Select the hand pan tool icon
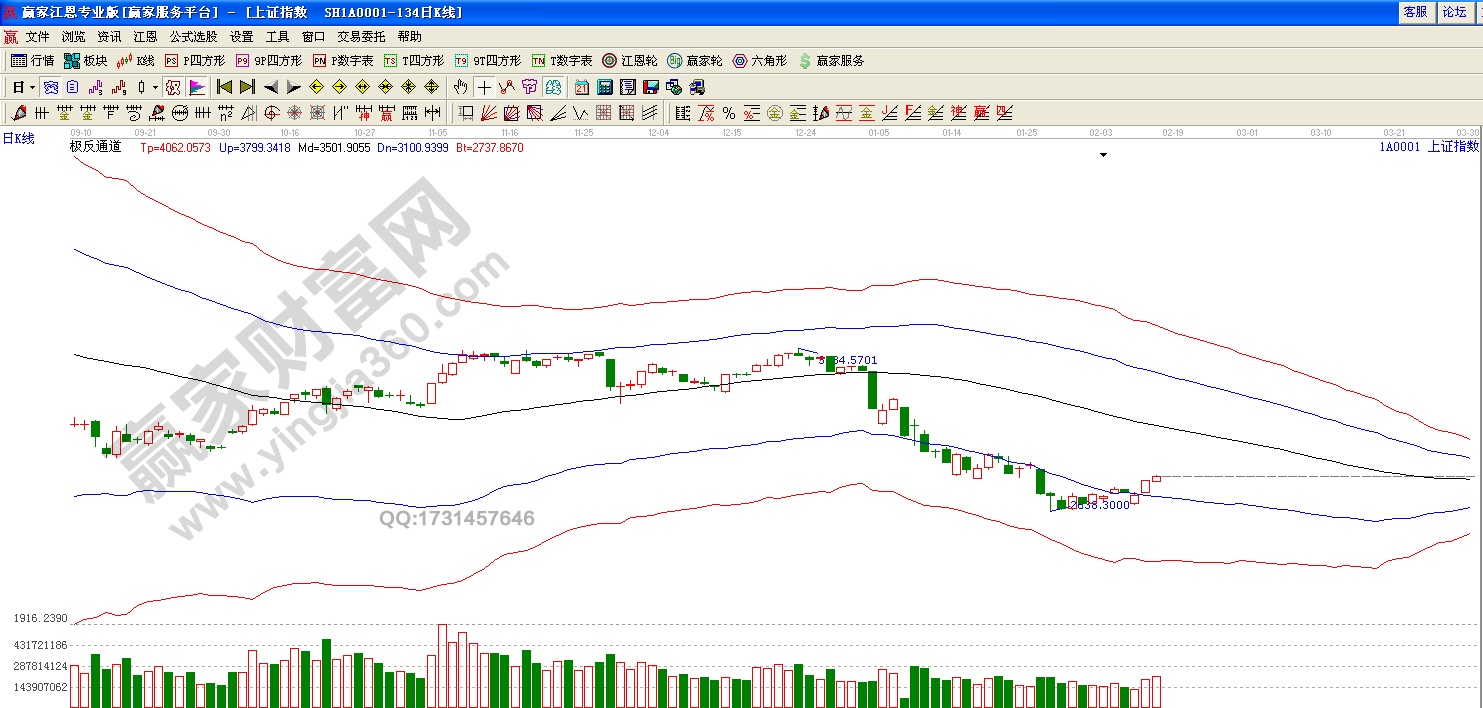Viewport: 1483px width, 708px height. 461,87
